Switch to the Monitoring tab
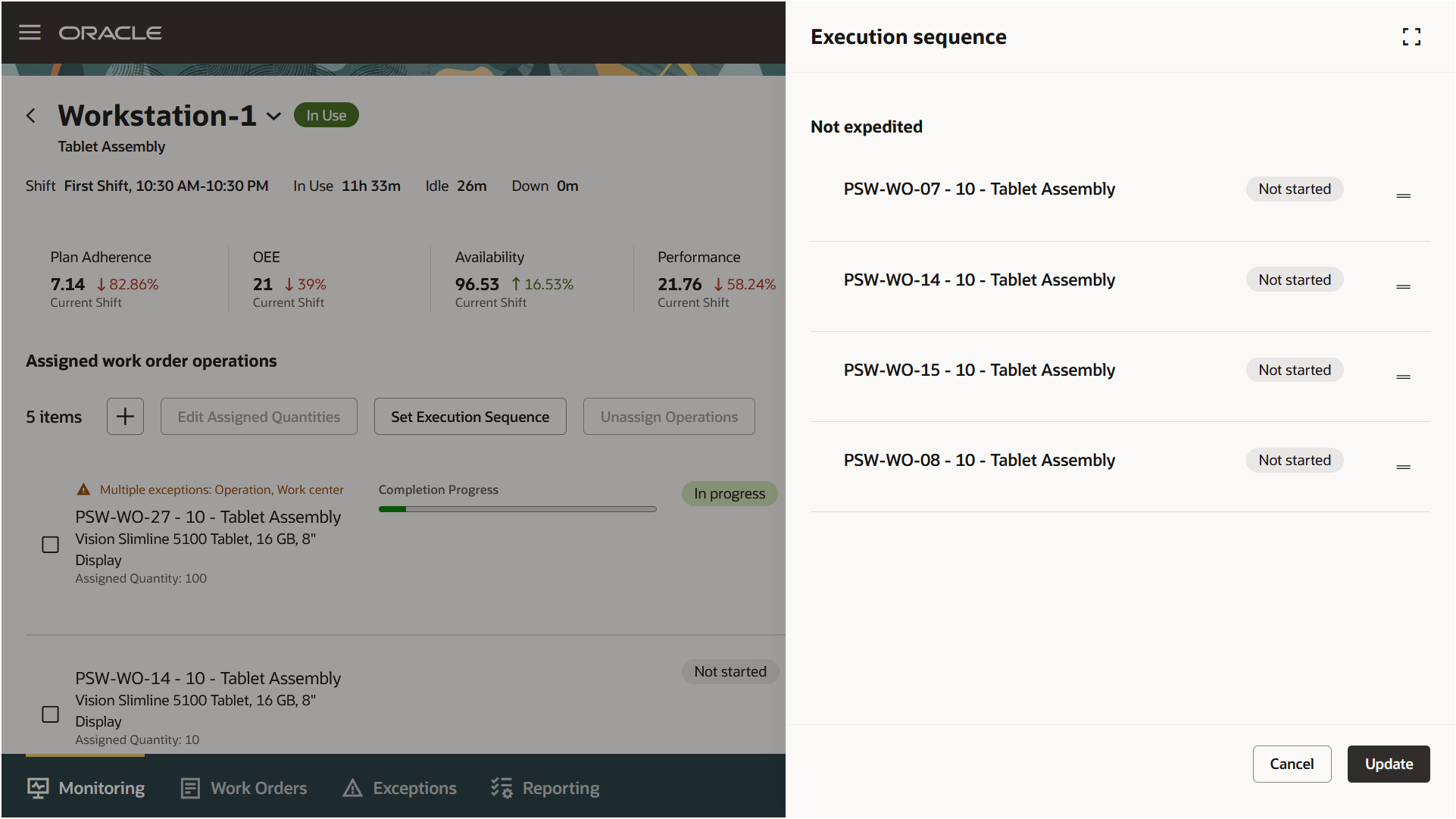This screenshot has height=819, width=1456. 86,788
